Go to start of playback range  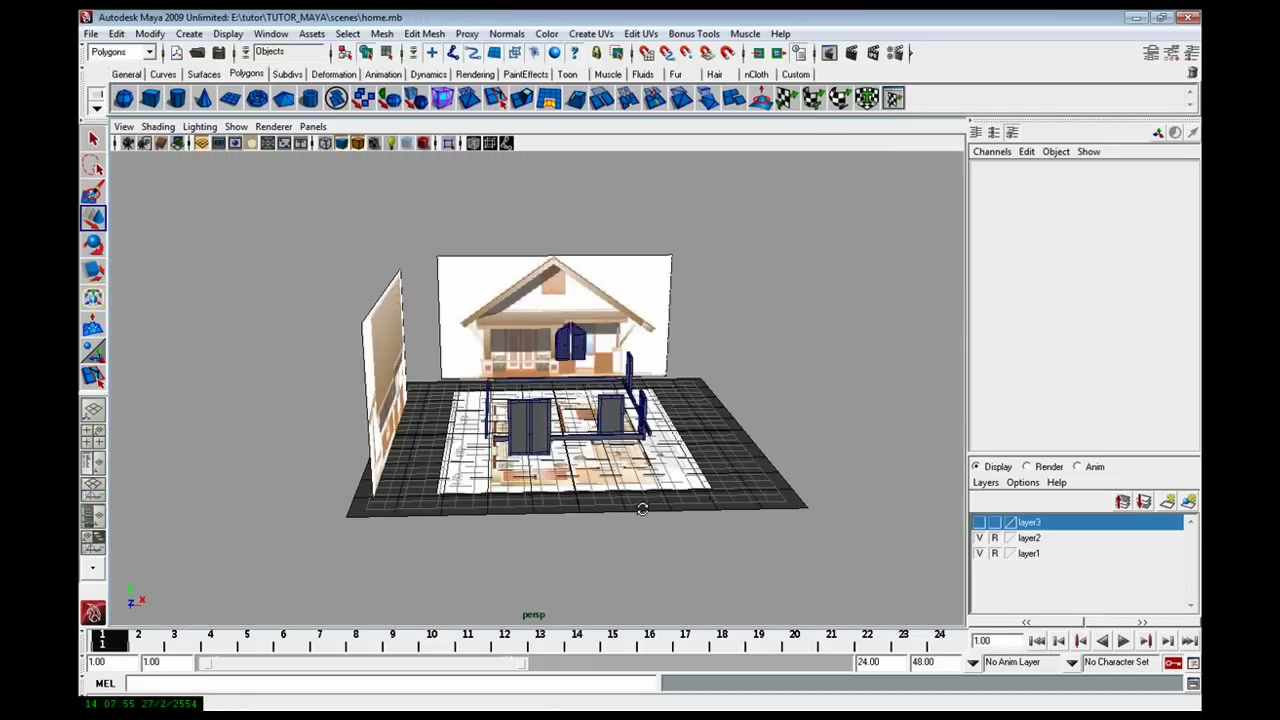pos(1037,642)
